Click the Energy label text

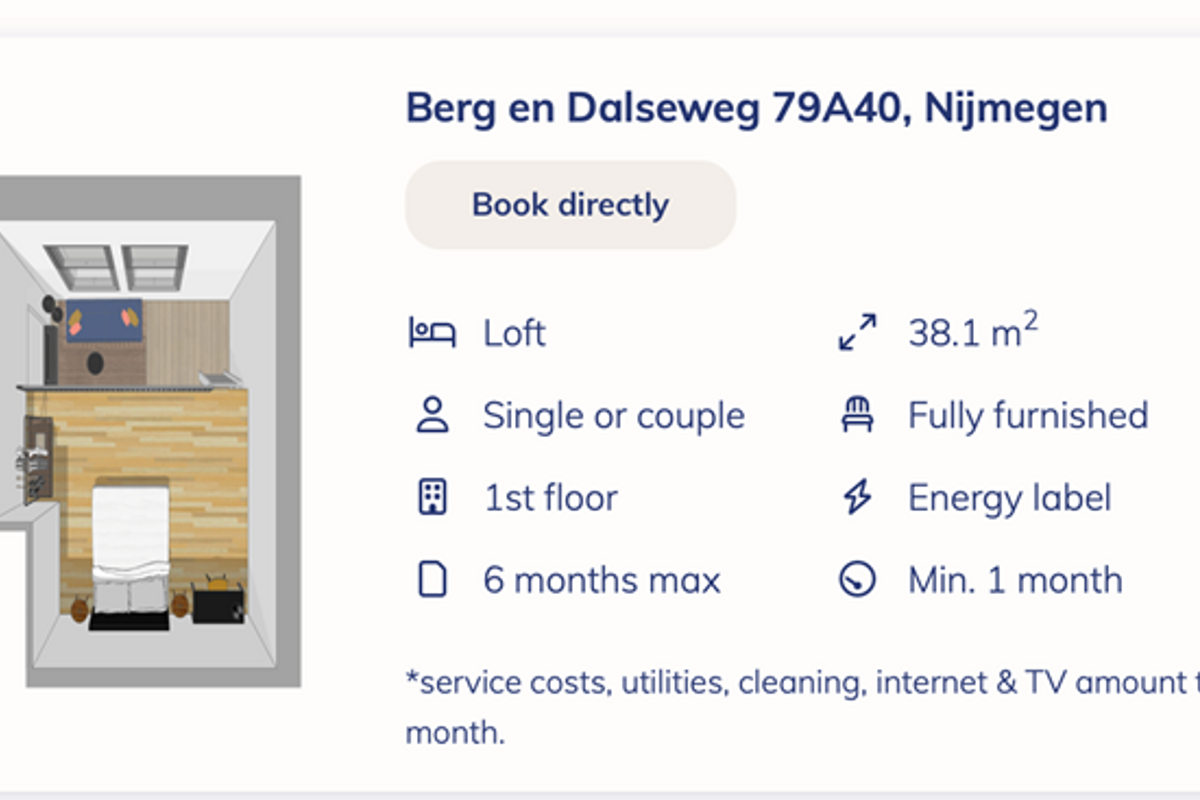click(x=1009, y=498)
